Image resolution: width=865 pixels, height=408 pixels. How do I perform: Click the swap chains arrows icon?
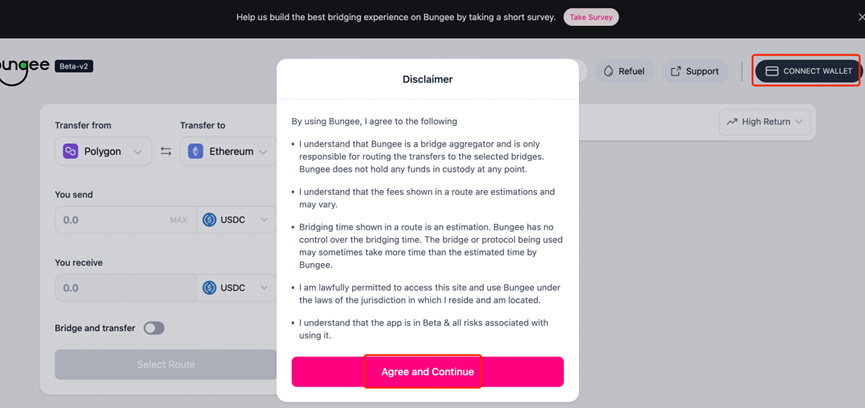coord(165,151)
